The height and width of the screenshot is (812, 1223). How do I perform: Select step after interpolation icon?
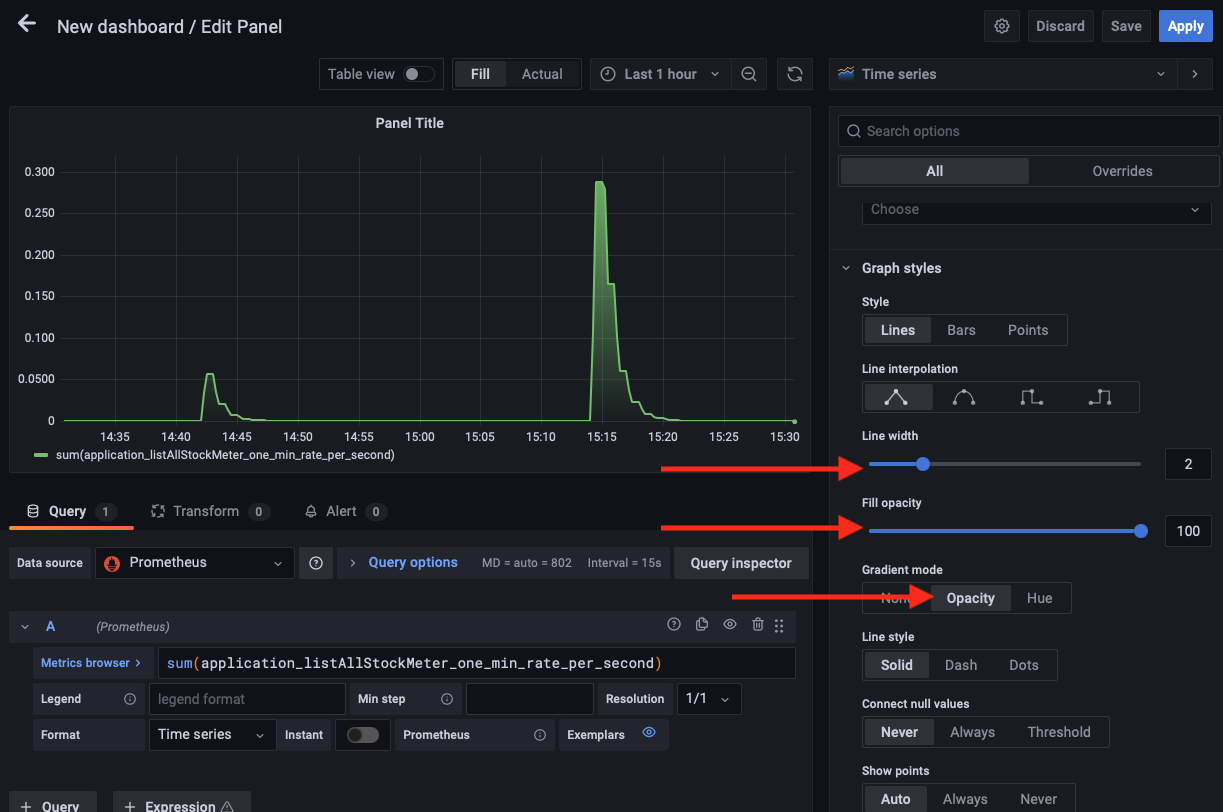pyautogui.click(x=1100, y=397)
